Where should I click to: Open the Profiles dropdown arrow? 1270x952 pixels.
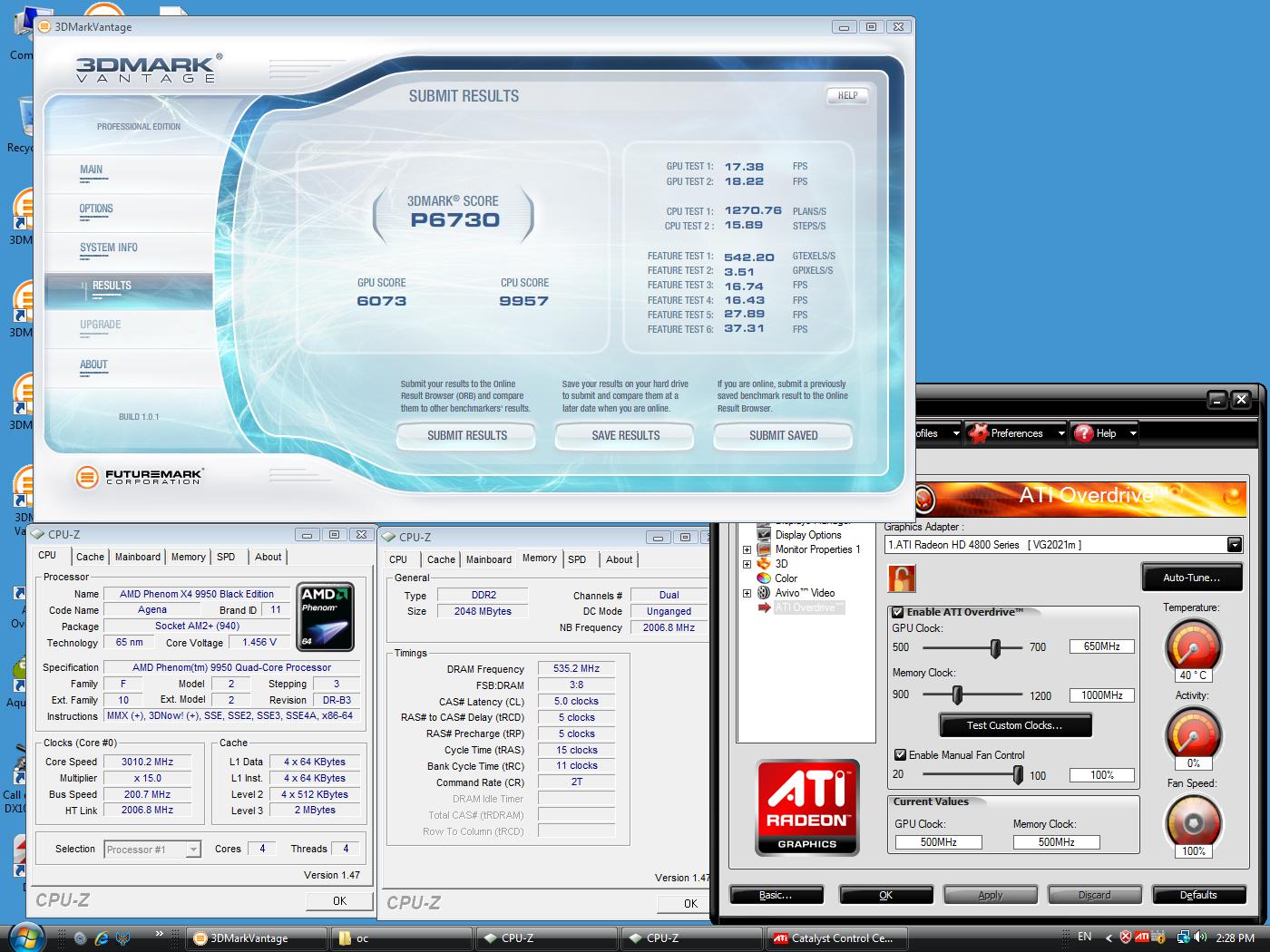955,433
